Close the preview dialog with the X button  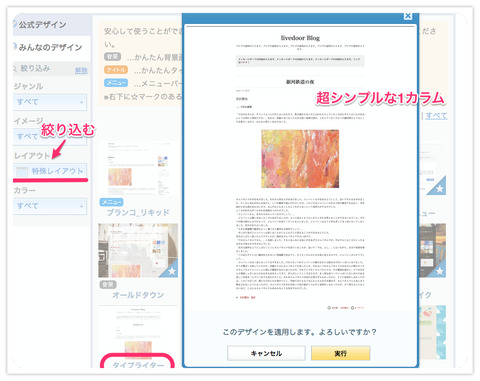[408, 16]
